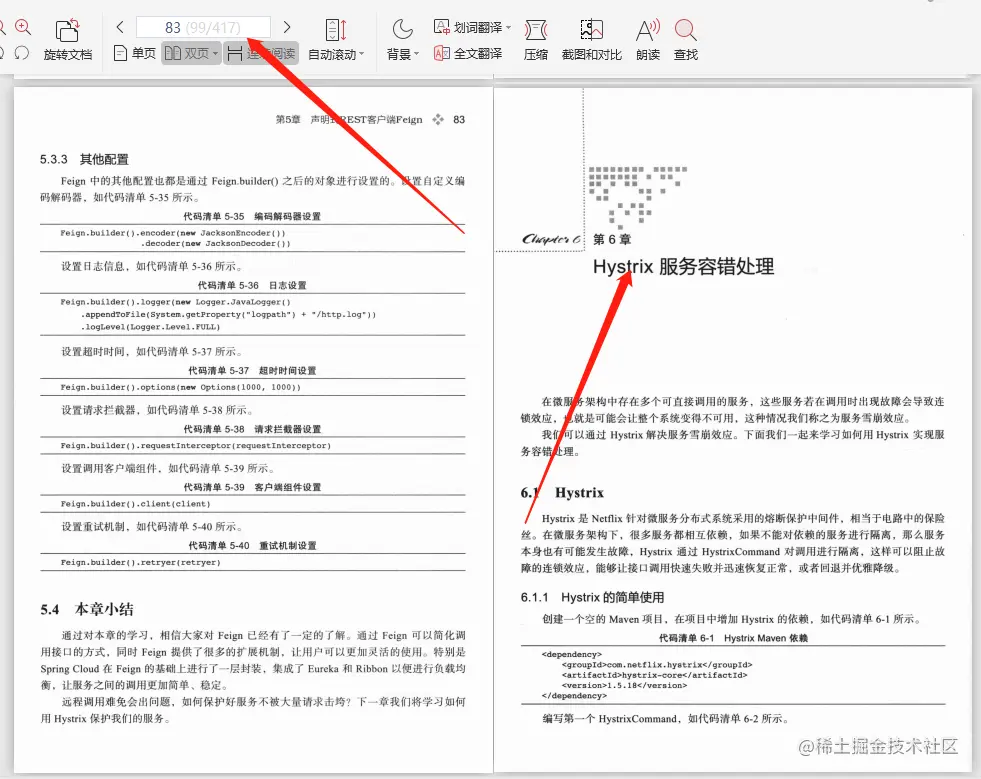This screenshot has width=981, height=779.
Task: Click 全文翻译 full text translation
Action: [468, 54]
